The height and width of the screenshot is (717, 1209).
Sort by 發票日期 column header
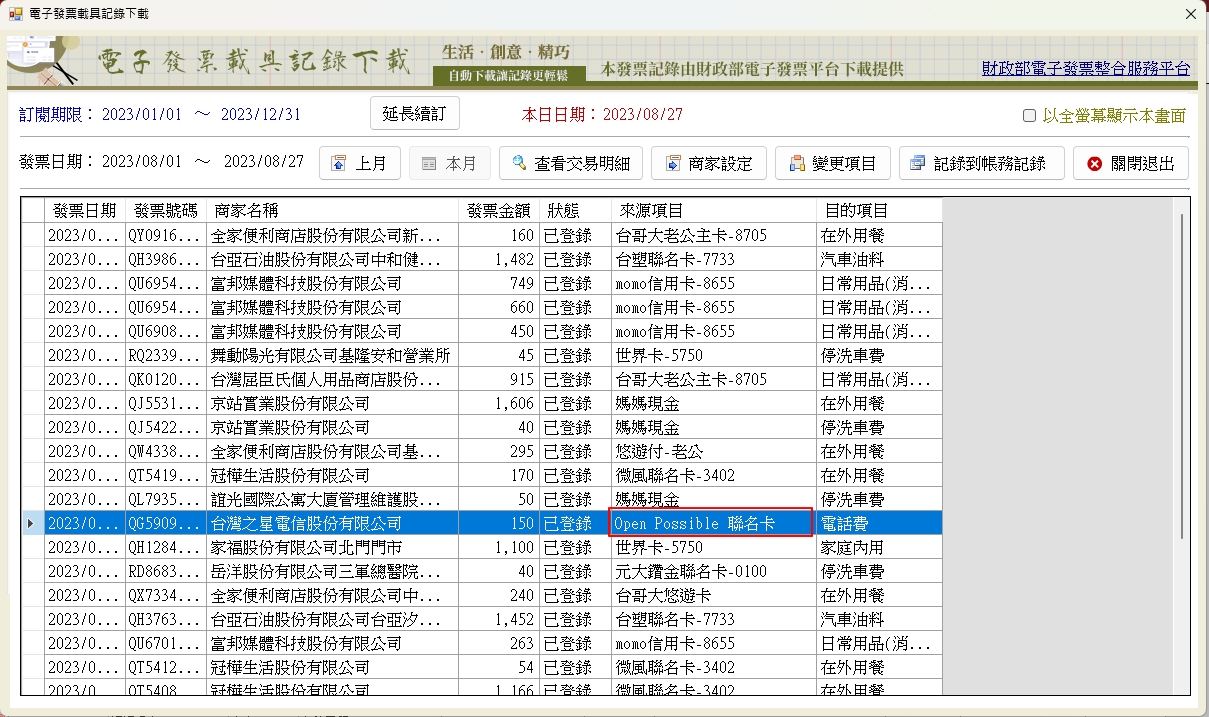(x=84, y=211)
